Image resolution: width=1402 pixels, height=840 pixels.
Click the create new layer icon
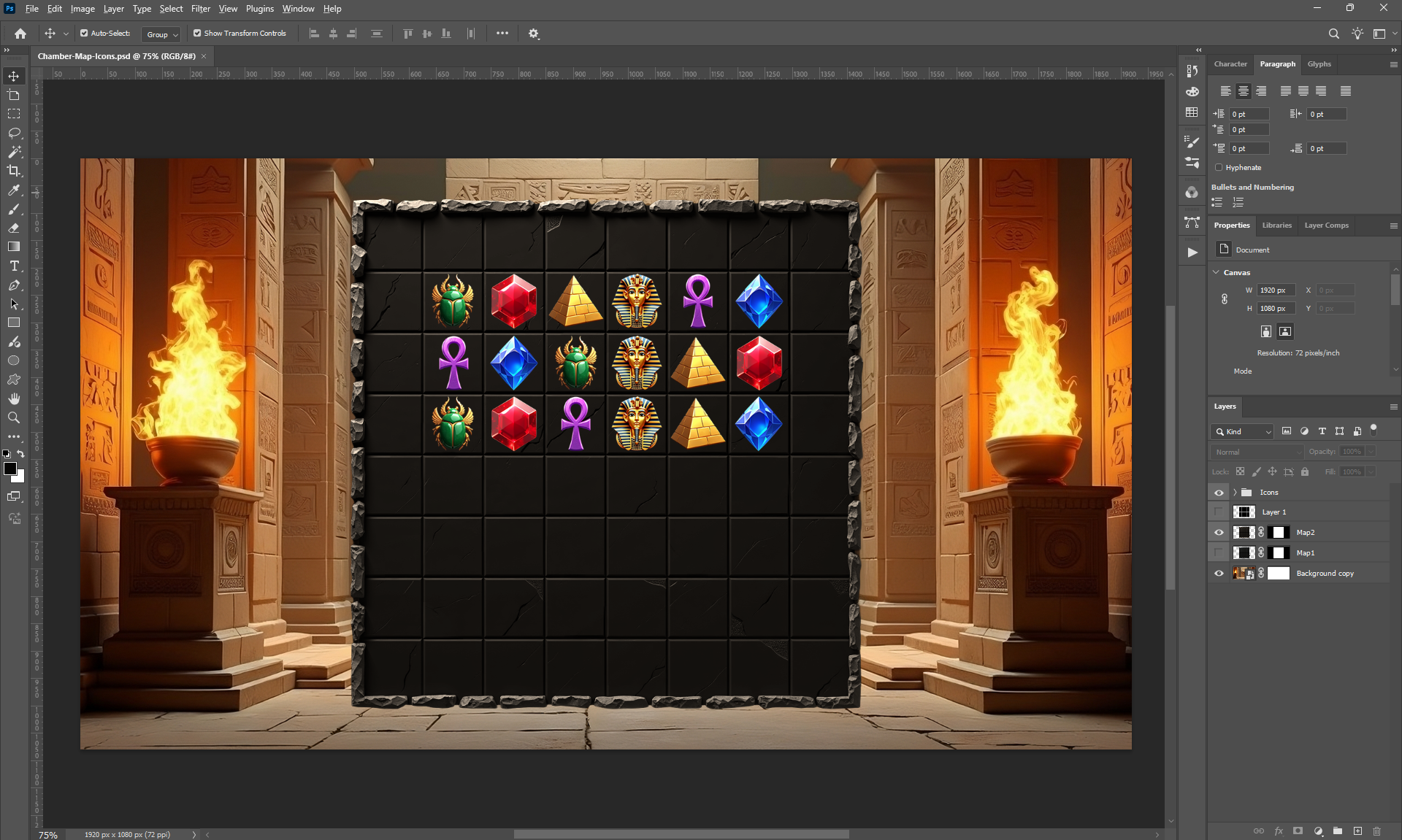1357,831
